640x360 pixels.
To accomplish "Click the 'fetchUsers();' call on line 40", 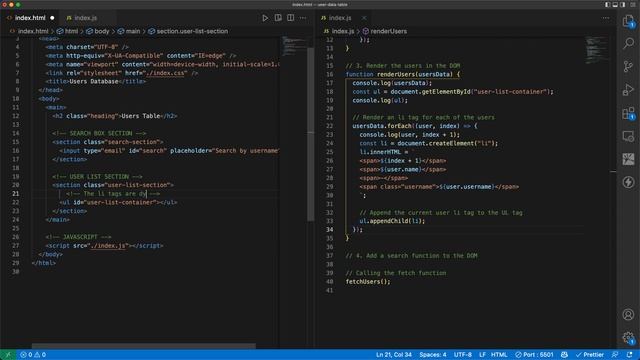I will coord(368,282).
